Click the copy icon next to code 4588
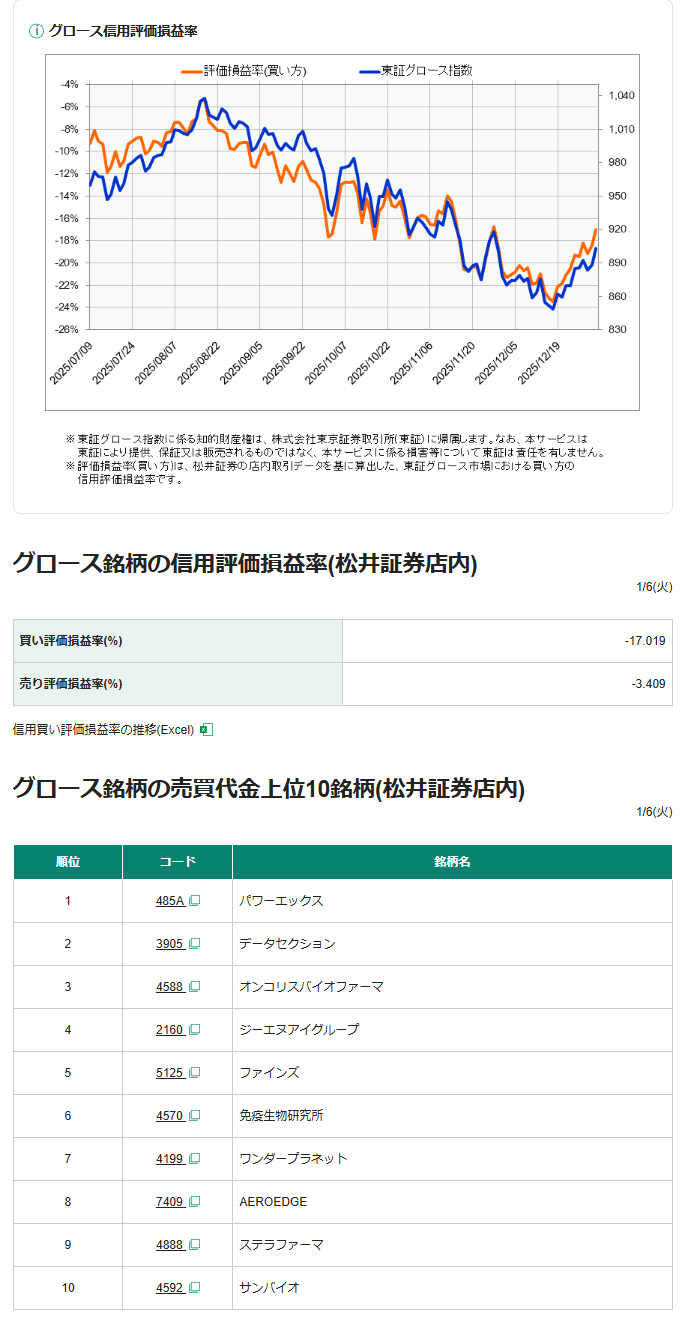Screen dimensions: 686x1325 point(195,987)
